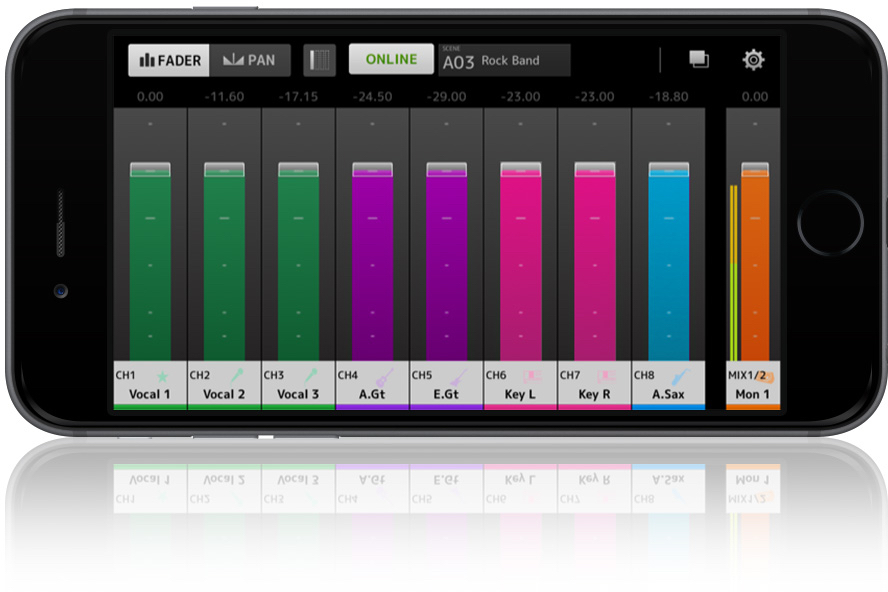Tap the keyboard icon on CH6 Key L

[532, 376]
